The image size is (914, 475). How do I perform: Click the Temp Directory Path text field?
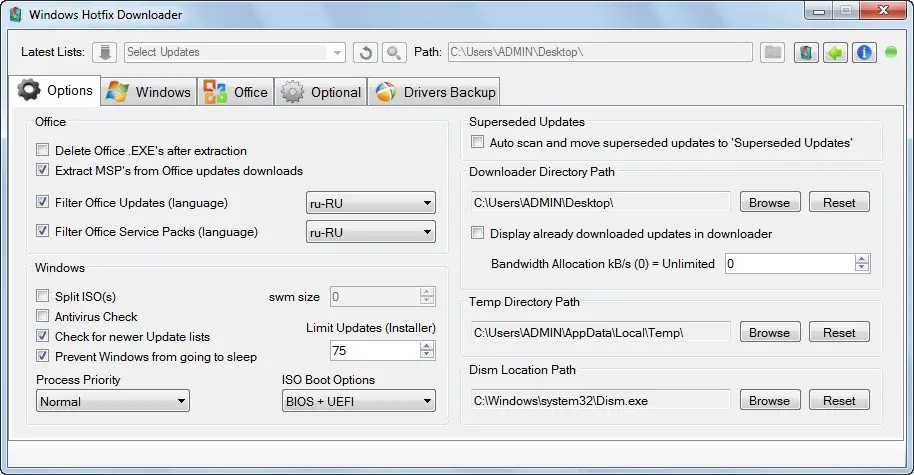pos(600,332)
